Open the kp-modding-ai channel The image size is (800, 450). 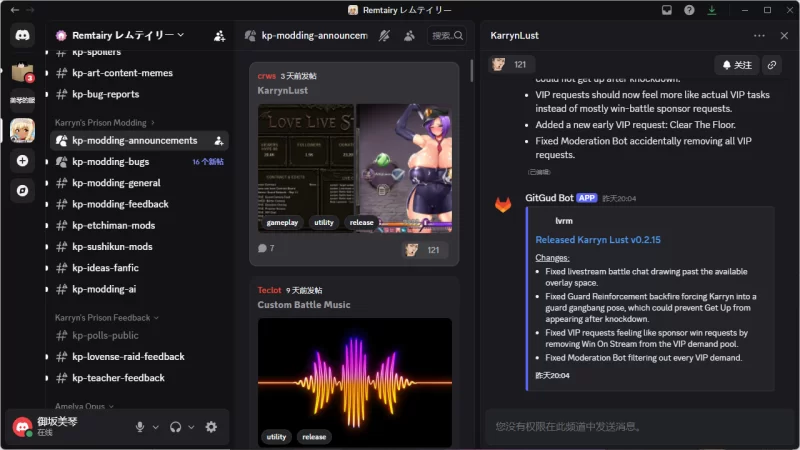click(139, 289)
